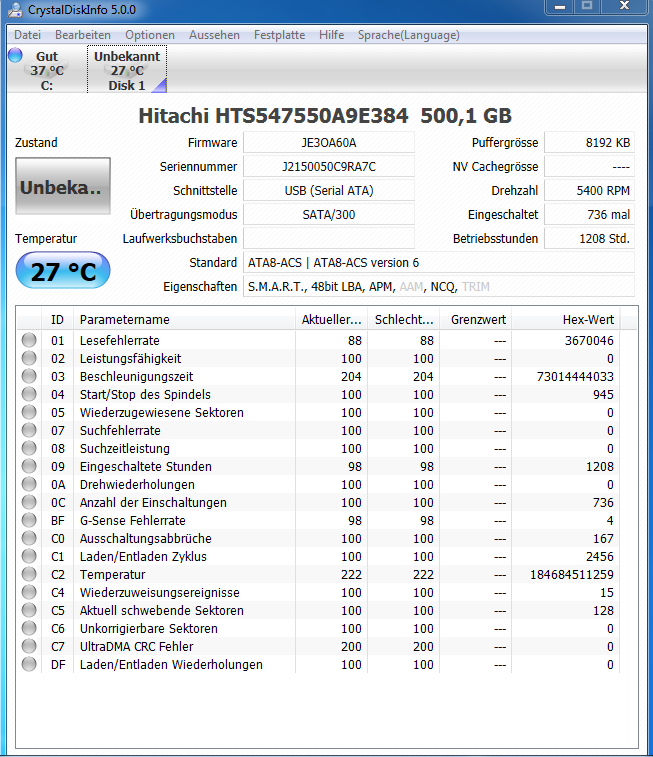
Task: Click status circle for Suchfehlerrate row
Action: pyautogui.click(x=29, y=430)
